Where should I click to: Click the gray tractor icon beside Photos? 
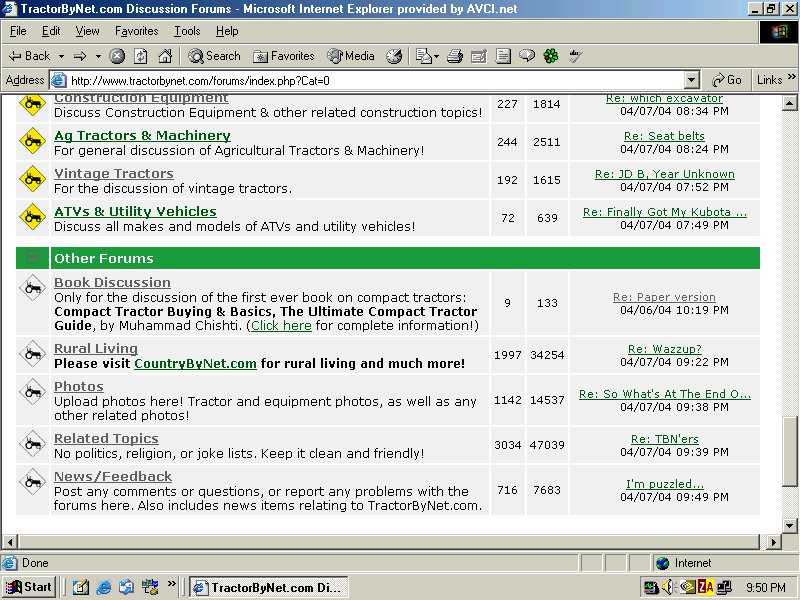(33, 393)
